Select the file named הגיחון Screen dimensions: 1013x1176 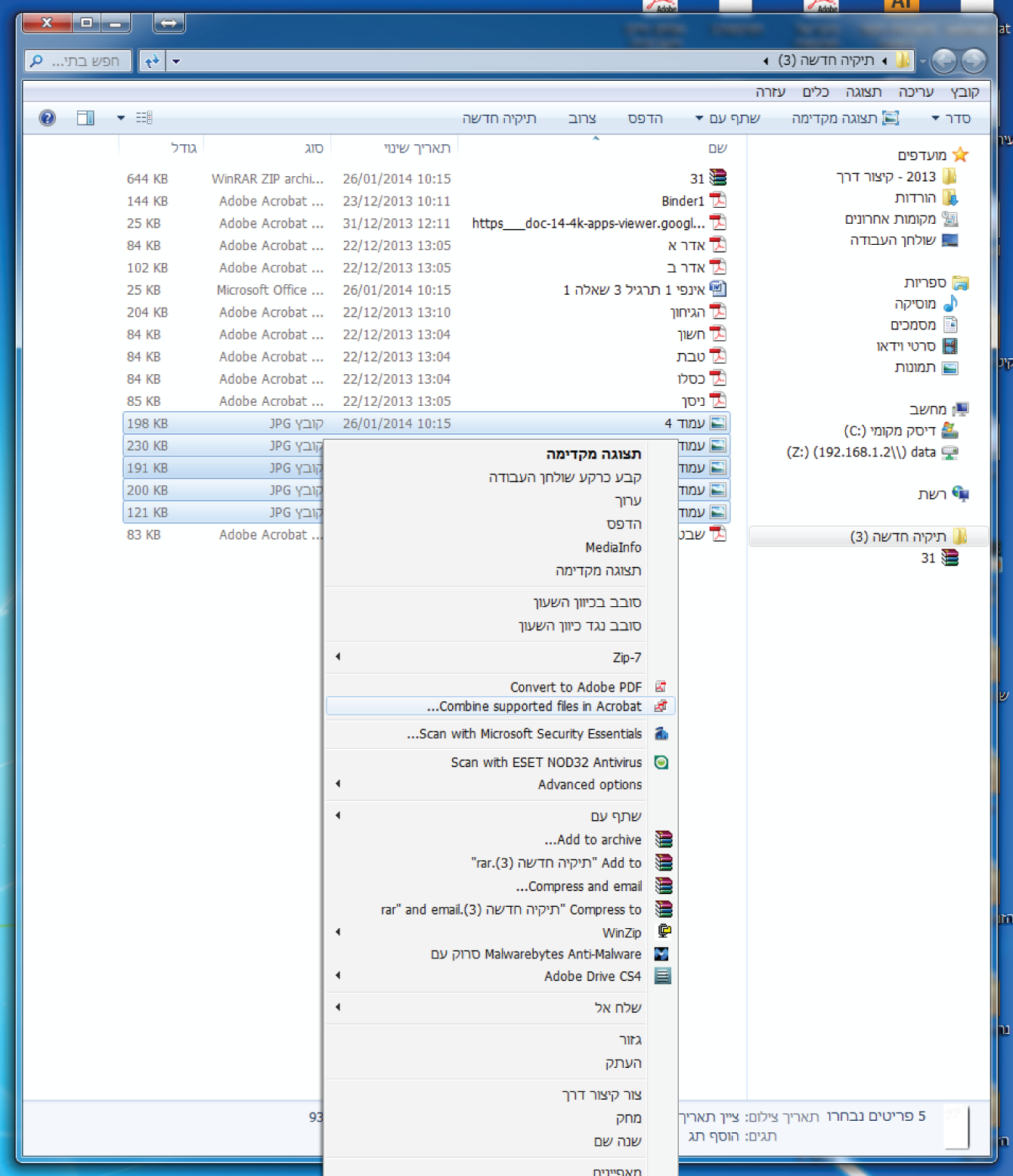pyautogui.click(x=687, y=312)
